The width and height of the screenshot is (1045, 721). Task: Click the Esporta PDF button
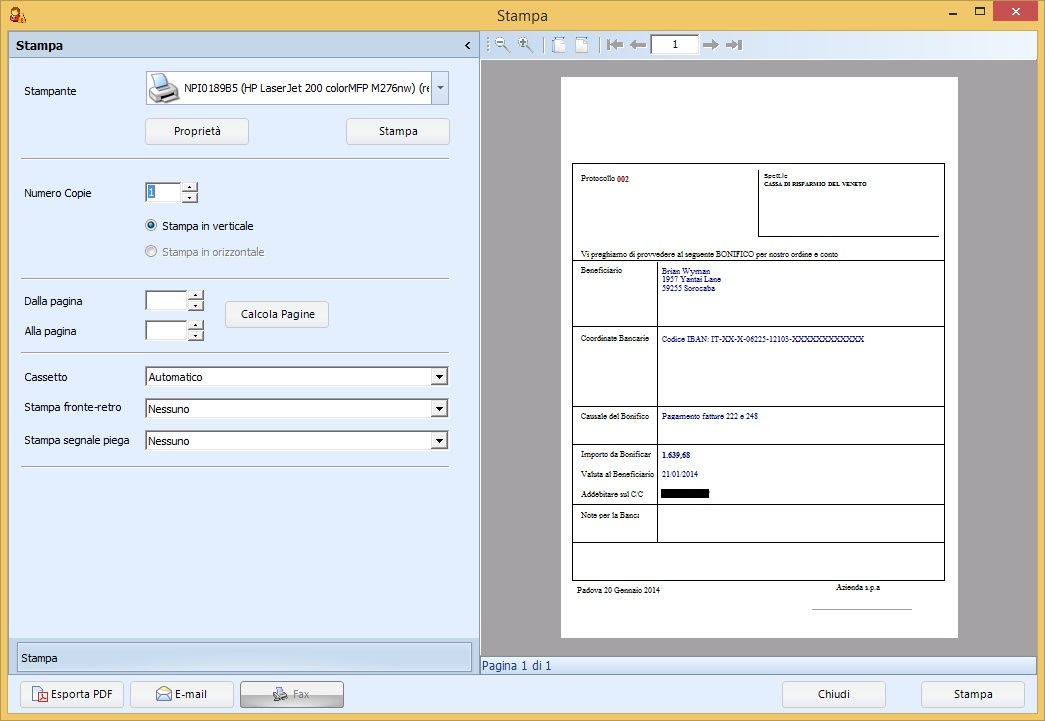[x=72, y=694]
